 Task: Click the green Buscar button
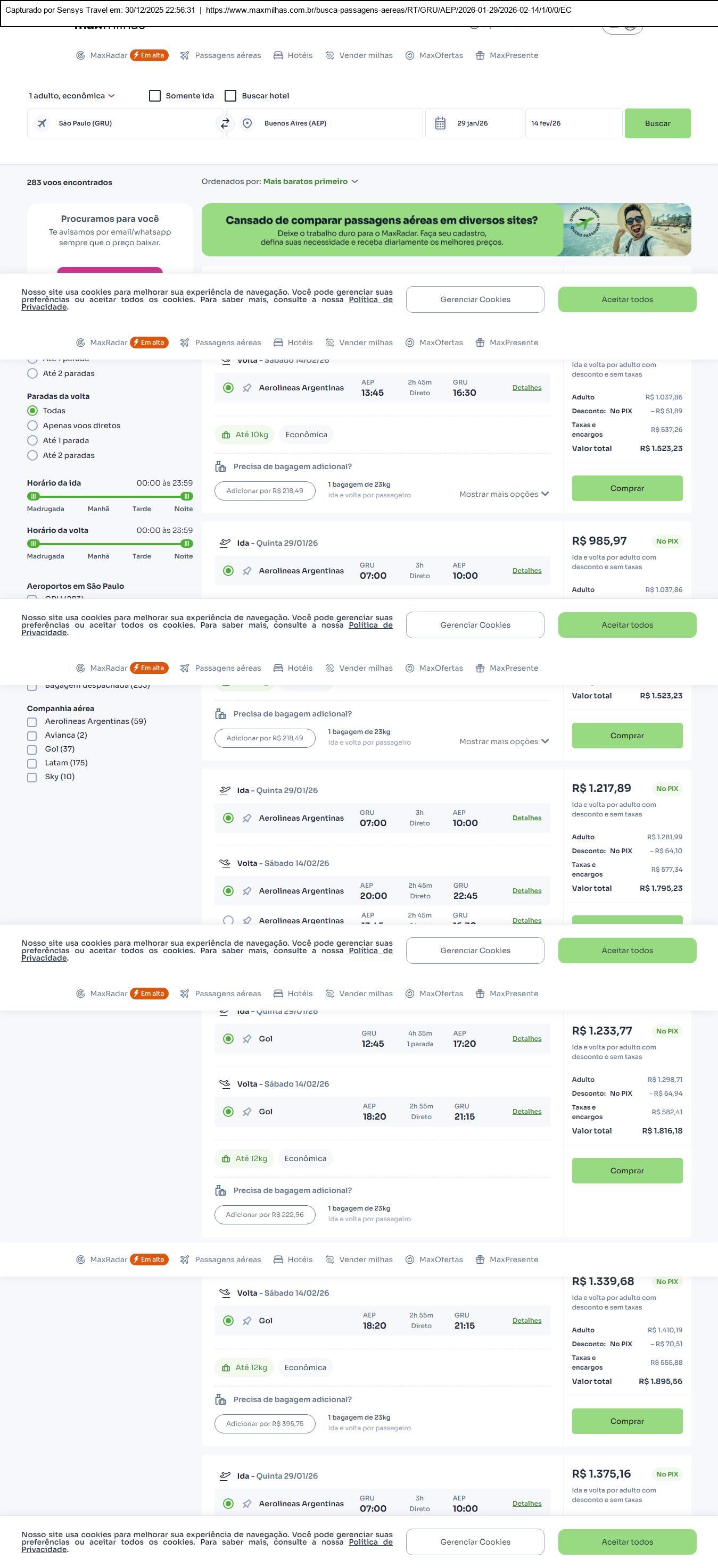point(657,123)
